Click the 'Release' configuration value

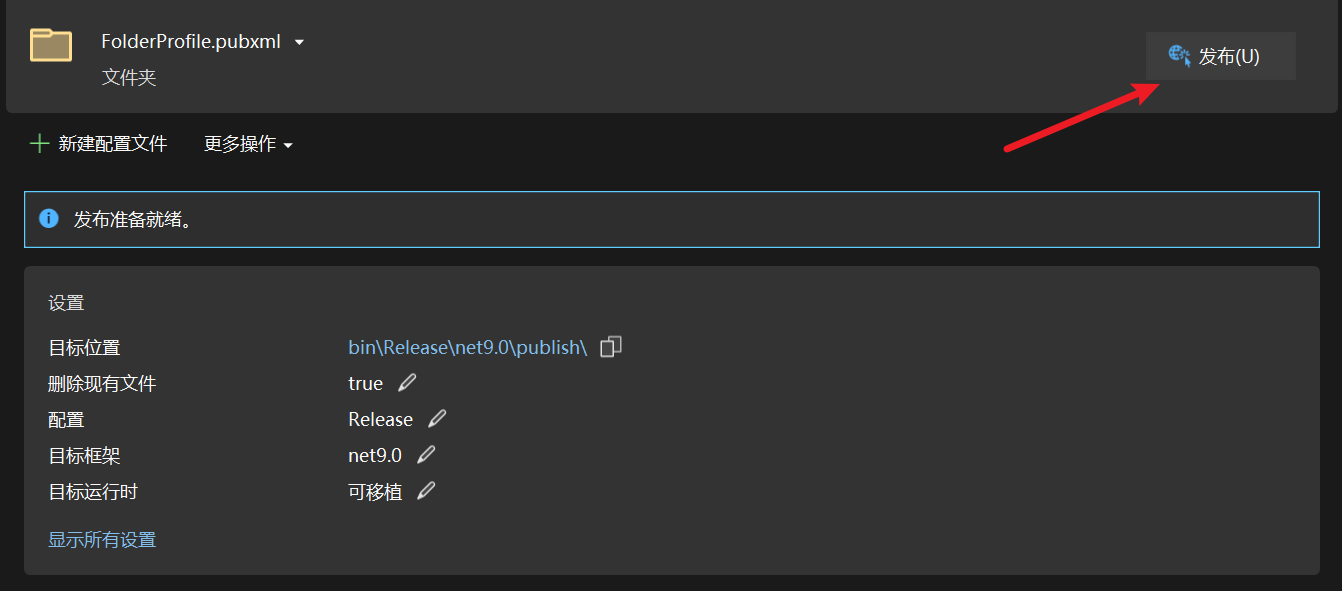coord(380,419)
